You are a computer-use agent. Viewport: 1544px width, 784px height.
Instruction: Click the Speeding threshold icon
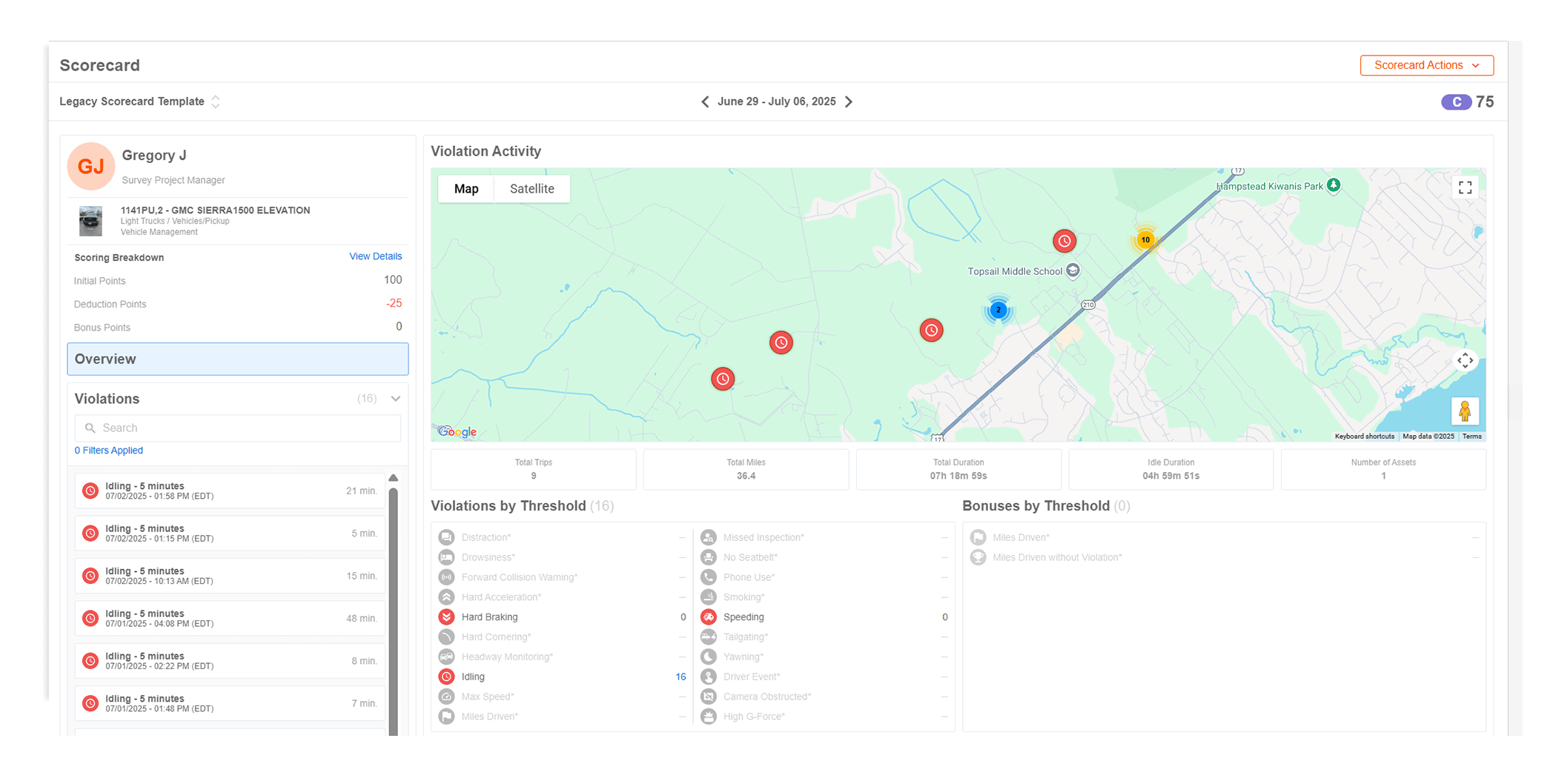[x=709, y=617]
